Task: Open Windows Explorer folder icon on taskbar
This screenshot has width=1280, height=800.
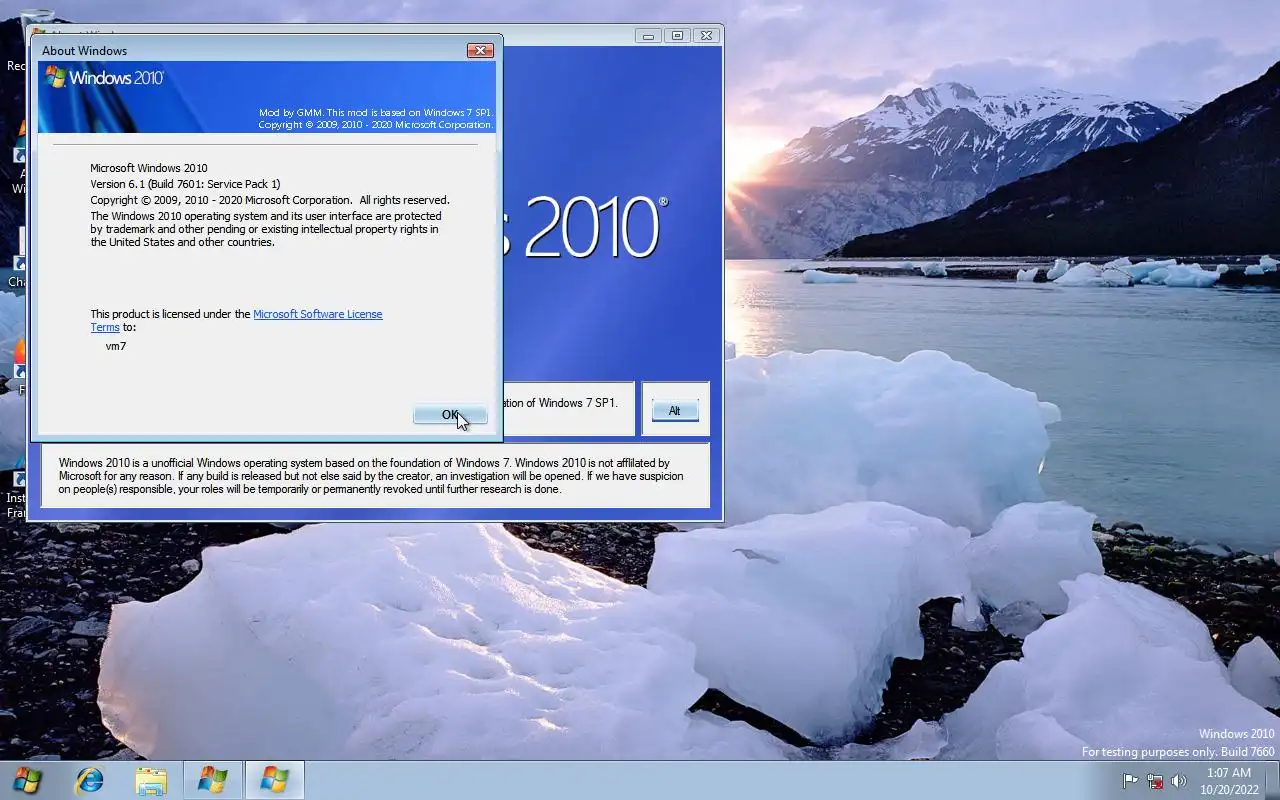Action: click(x=151, y=780)
